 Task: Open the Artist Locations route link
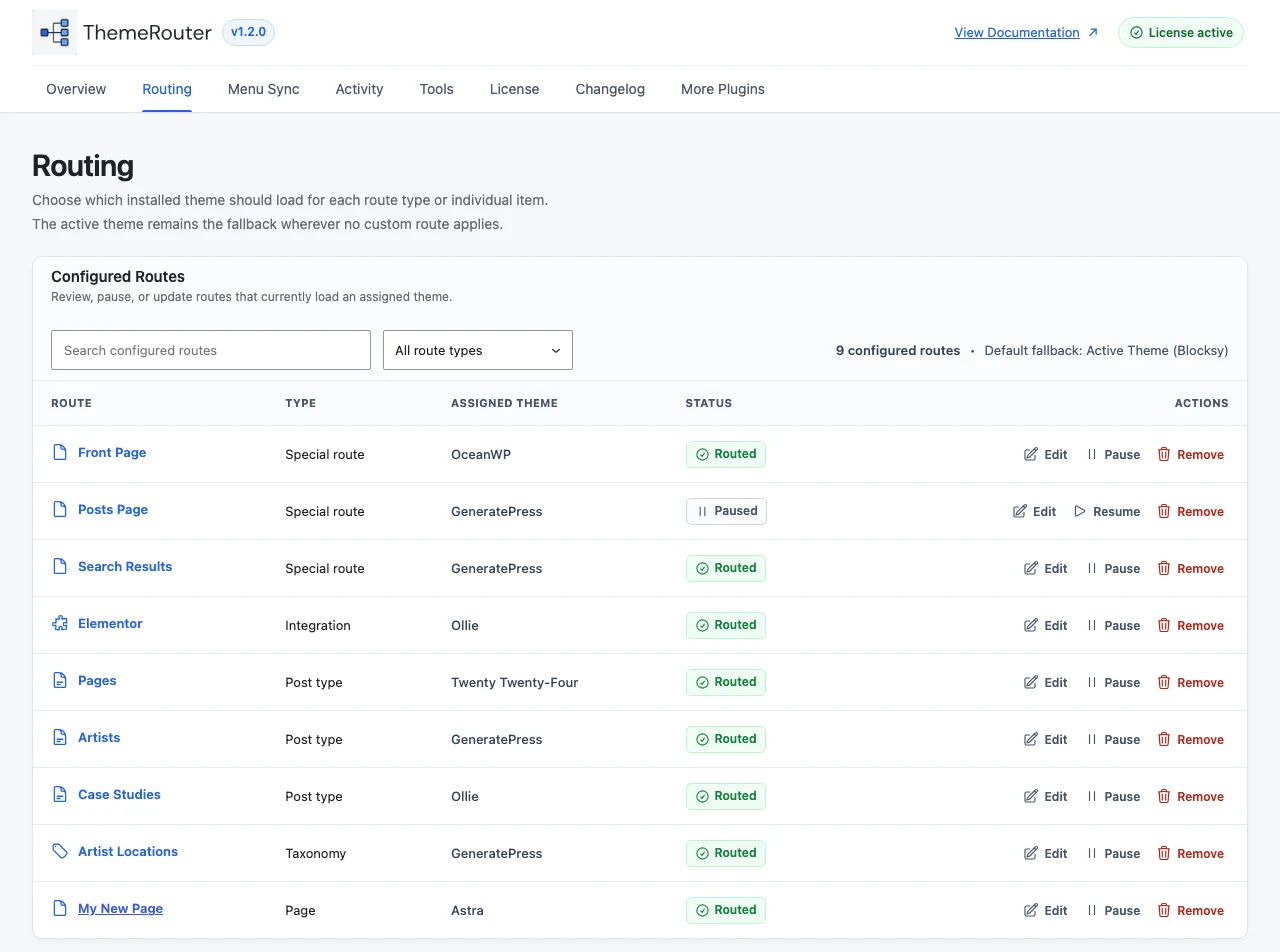coord(128,852)
